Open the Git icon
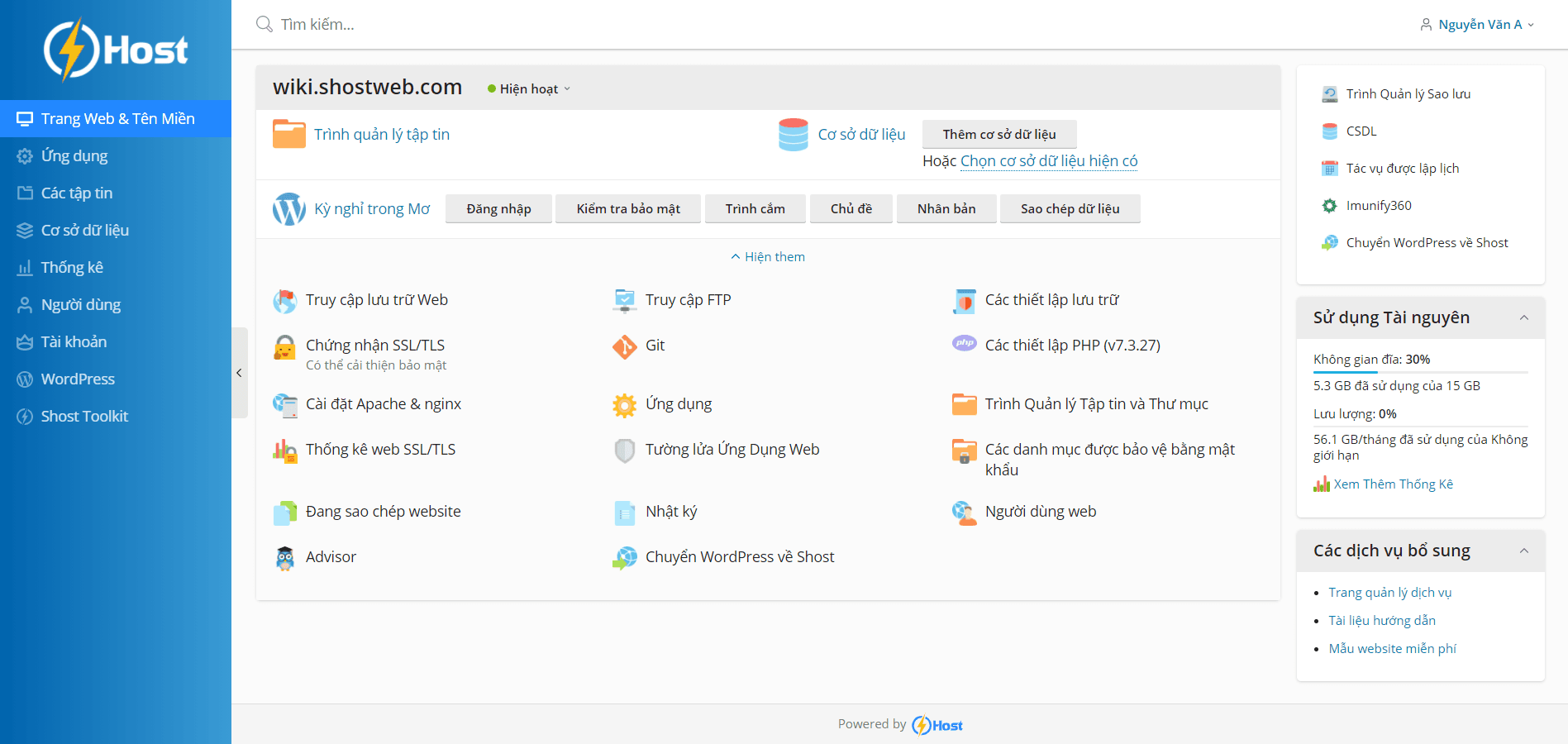The image size is (1568, 744). point(624,346)
